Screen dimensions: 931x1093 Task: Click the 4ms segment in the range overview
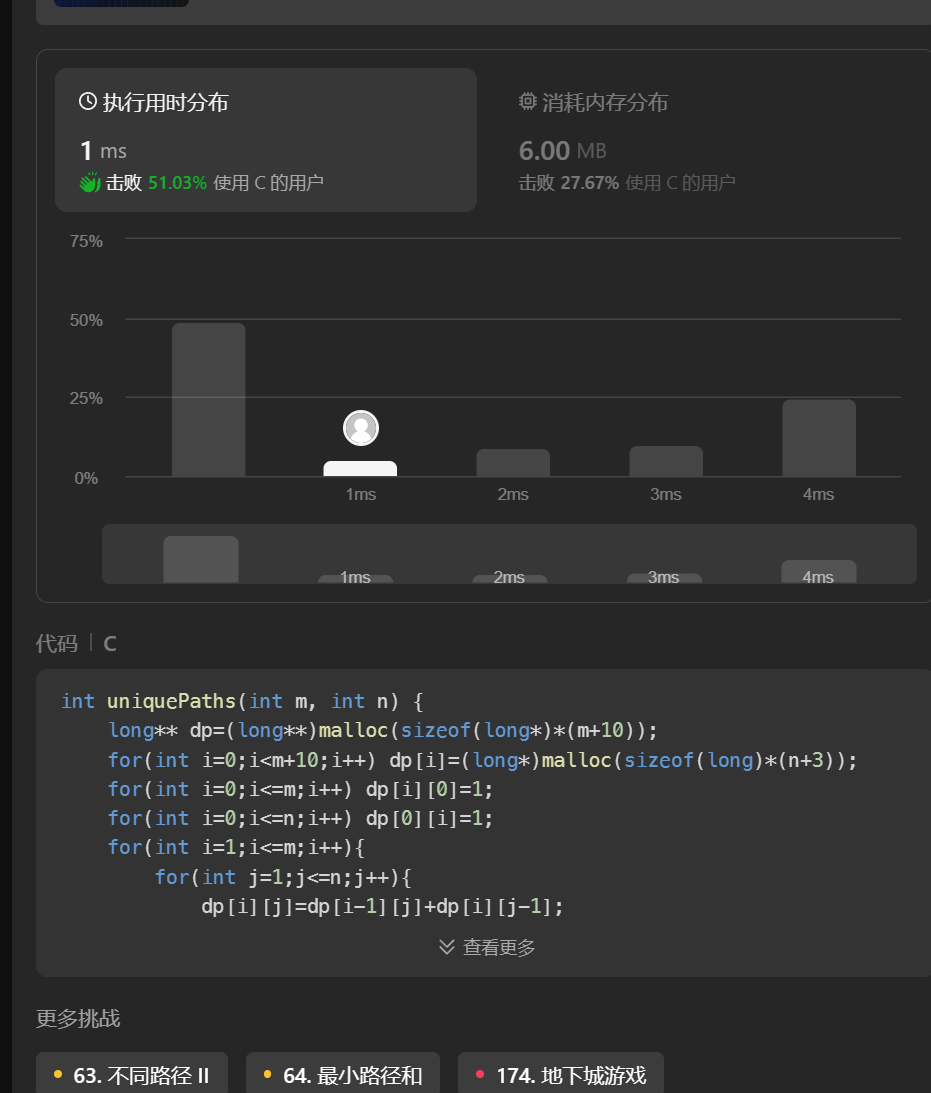pos(818,572)
